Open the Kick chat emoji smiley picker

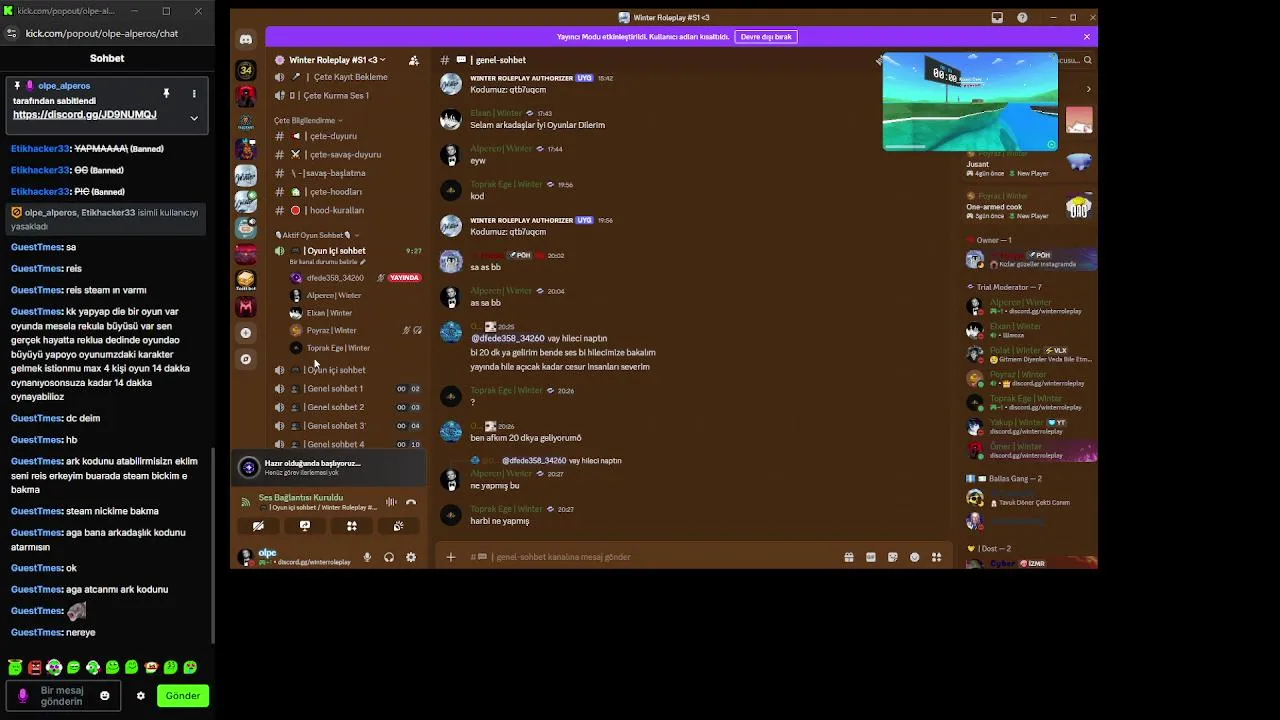click(x=105, y=695)
